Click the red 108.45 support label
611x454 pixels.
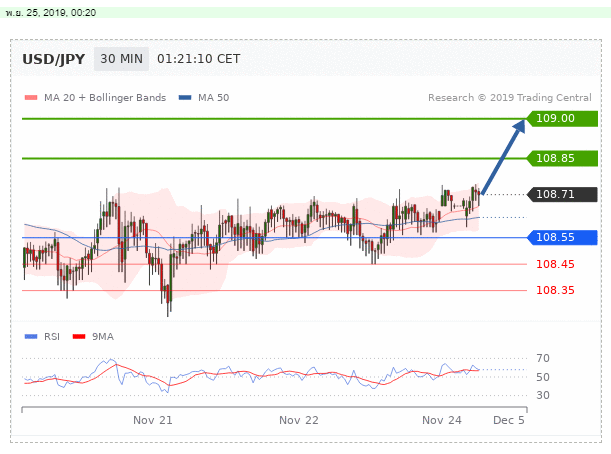pyautogui.click(x=555, y=264)
